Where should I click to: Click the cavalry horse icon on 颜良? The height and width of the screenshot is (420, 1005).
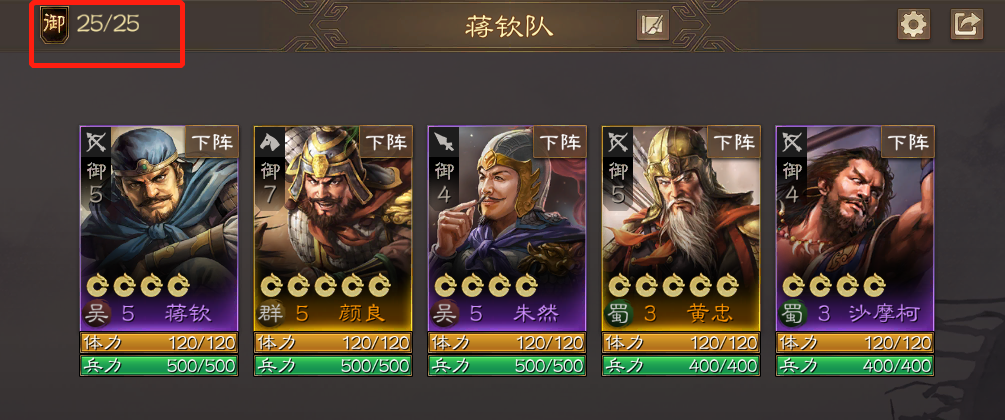(x=270, y=142)
